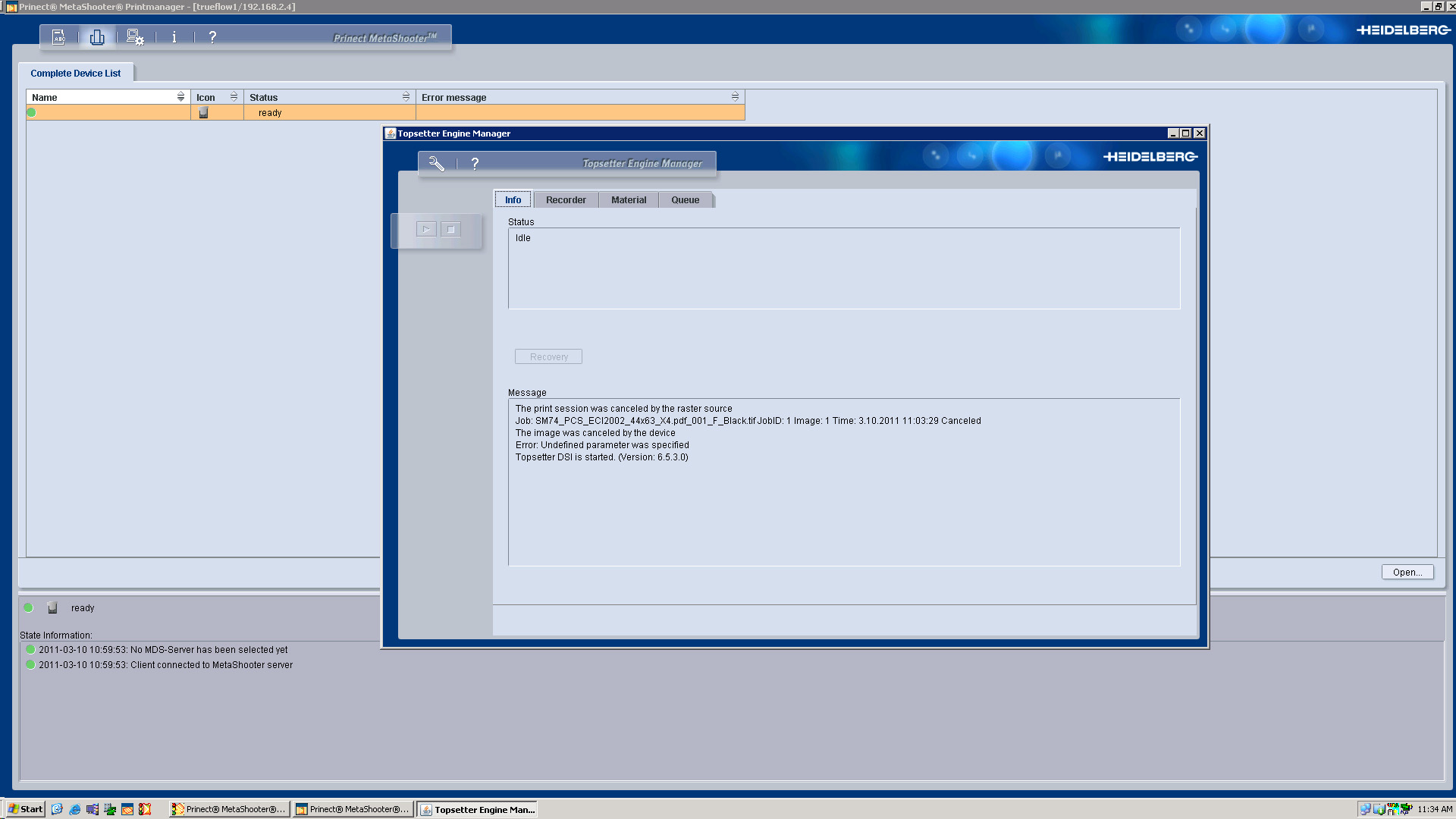Screen dimensions: 1456x819
Task: Sort device list by Status column arrows
Action: pos(406,97)
